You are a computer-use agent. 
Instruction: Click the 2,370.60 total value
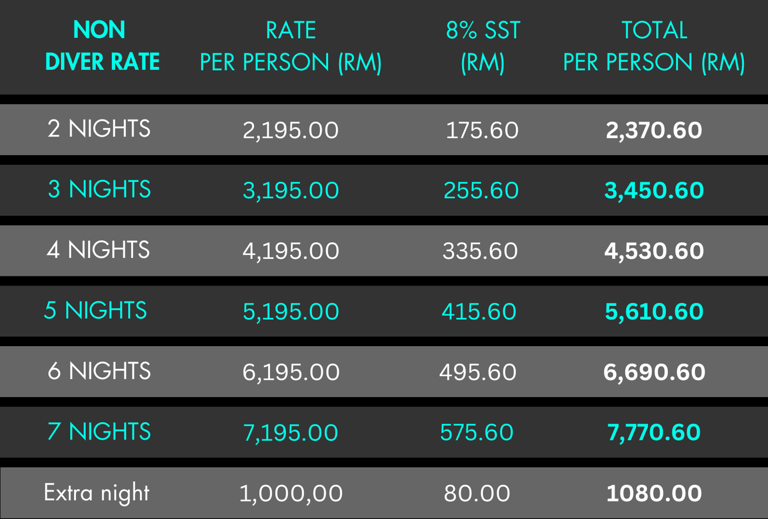654,131
